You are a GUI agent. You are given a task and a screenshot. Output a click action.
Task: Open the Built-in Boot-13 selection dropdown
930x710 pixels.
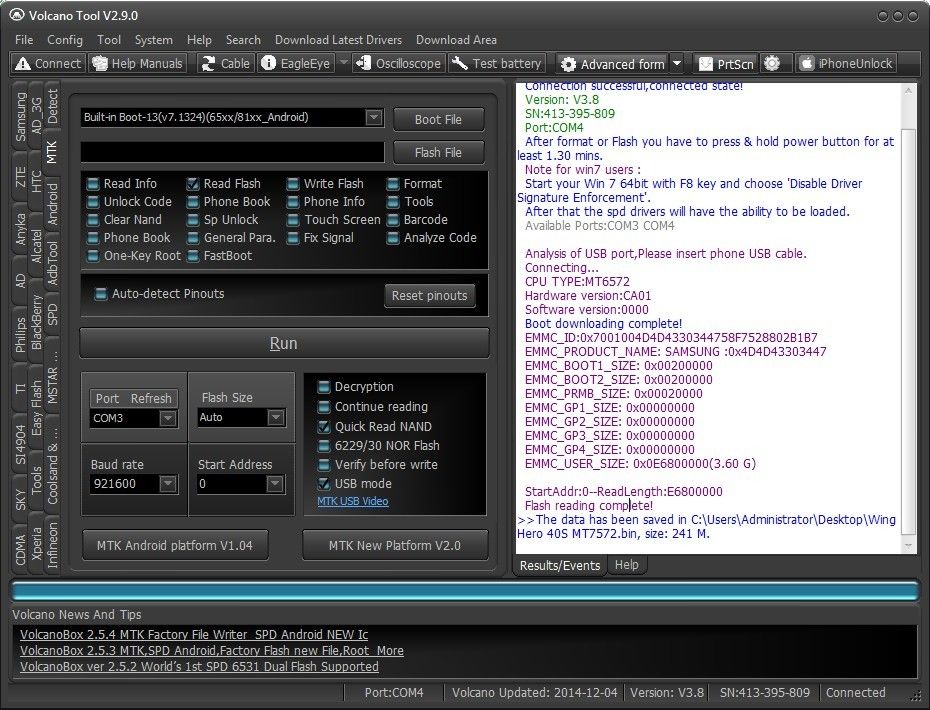click(373, 118)
